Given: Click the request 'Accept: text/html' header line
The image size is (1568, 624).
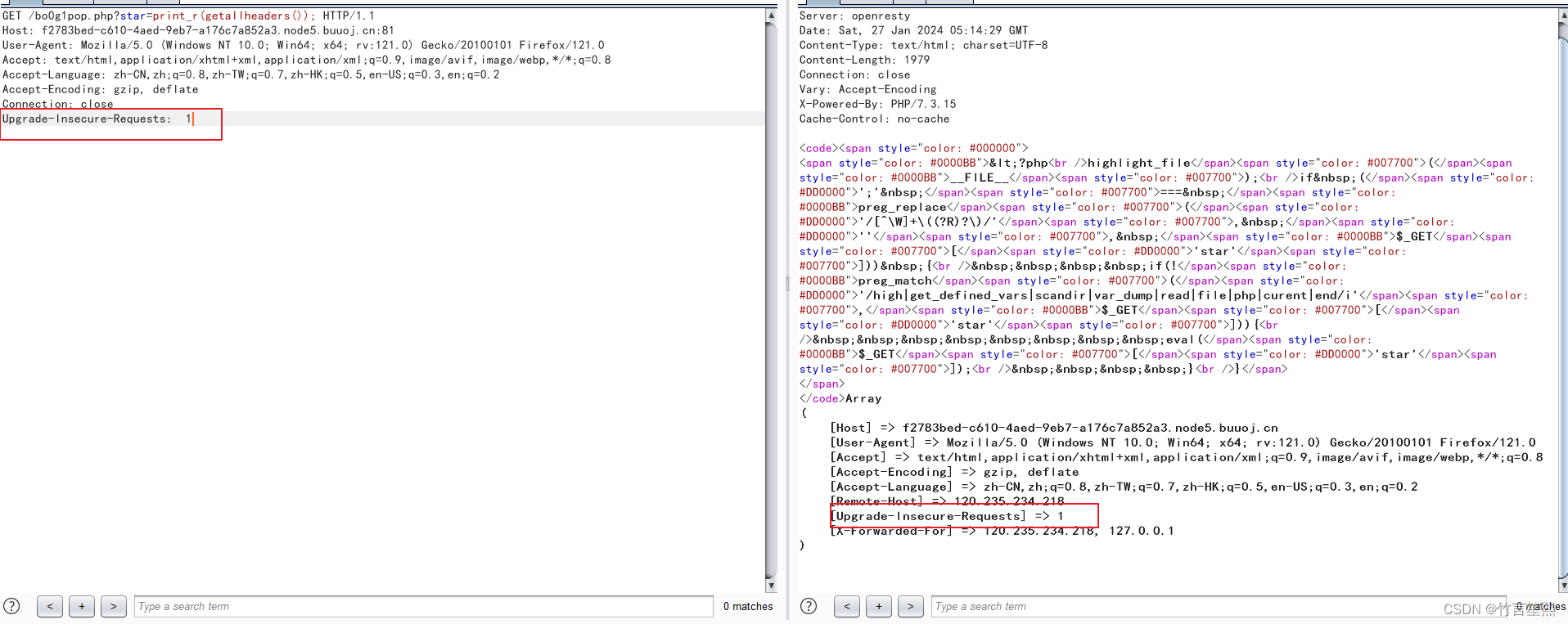Looking at the screenshot, I should (x=307, y=60).
